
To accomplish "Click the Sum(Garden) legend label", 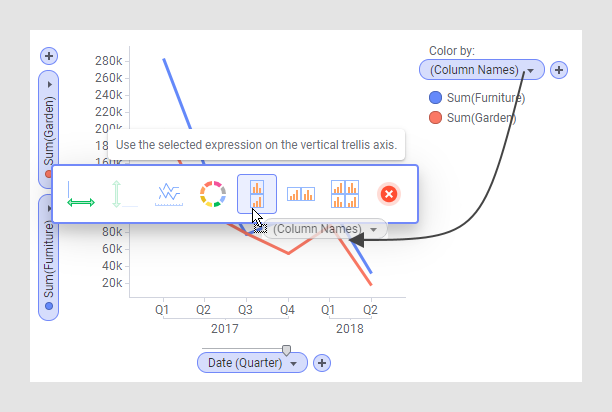I will tap(481, 117).
